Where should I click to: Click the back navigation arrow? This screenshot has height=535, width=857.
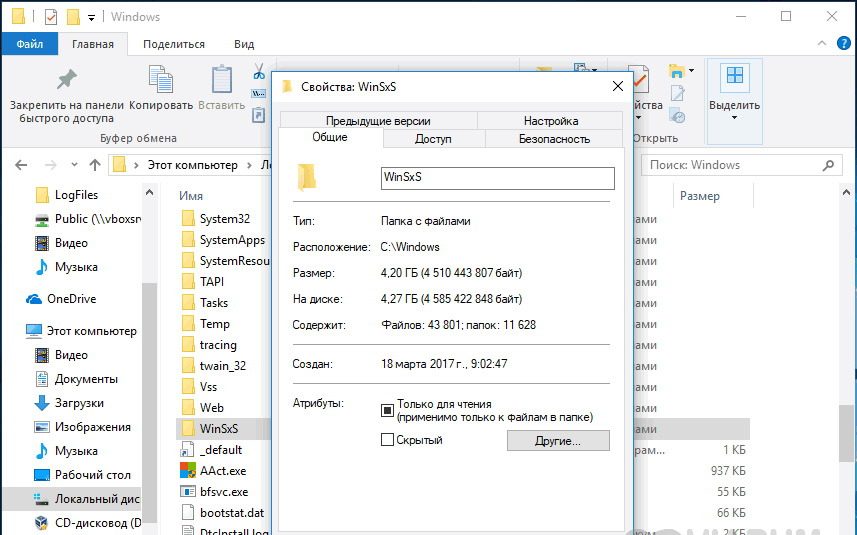pos(21,165)
